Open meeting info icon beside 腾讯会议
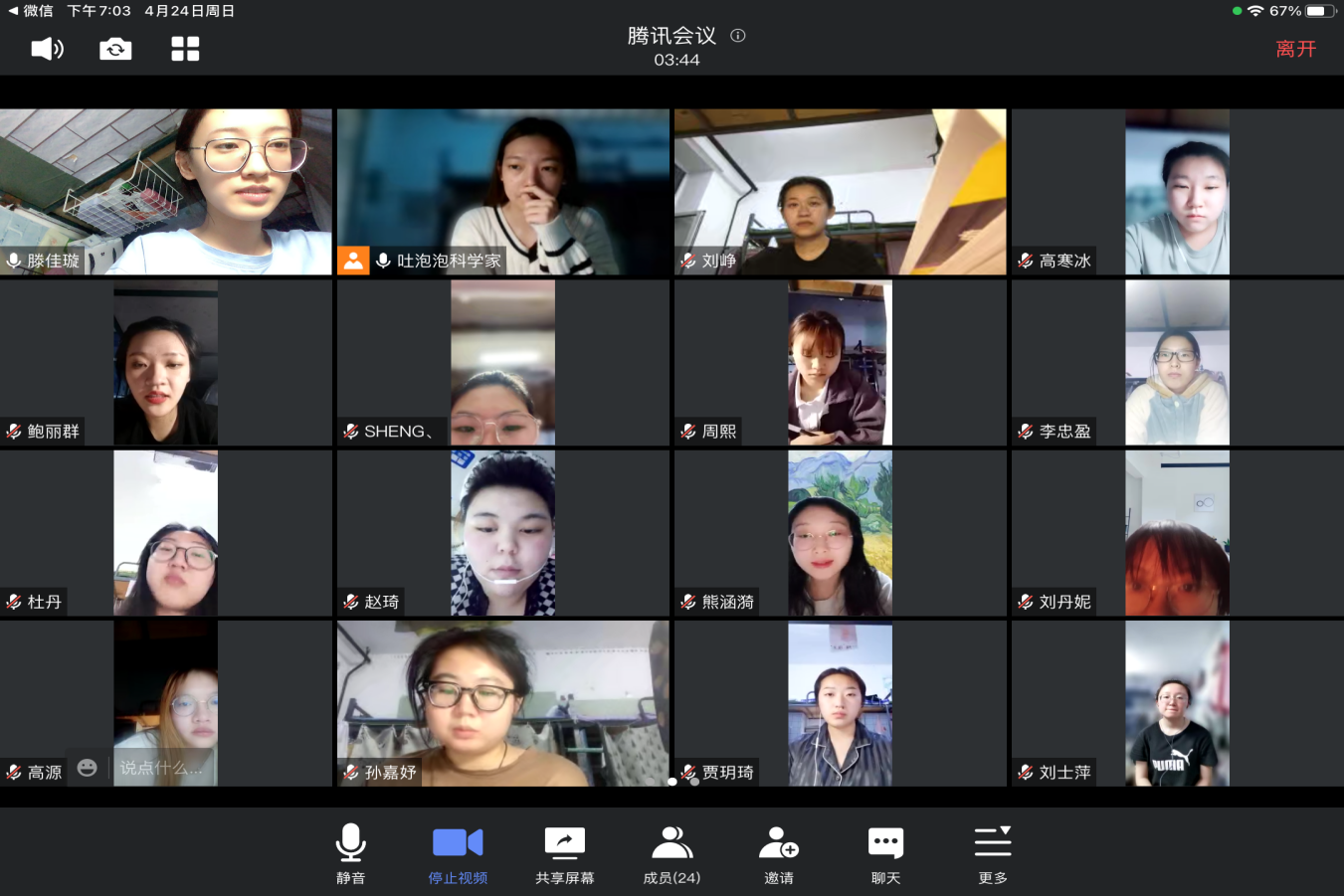The width and height of the screenshot is (1344, 896). (738, 36)
